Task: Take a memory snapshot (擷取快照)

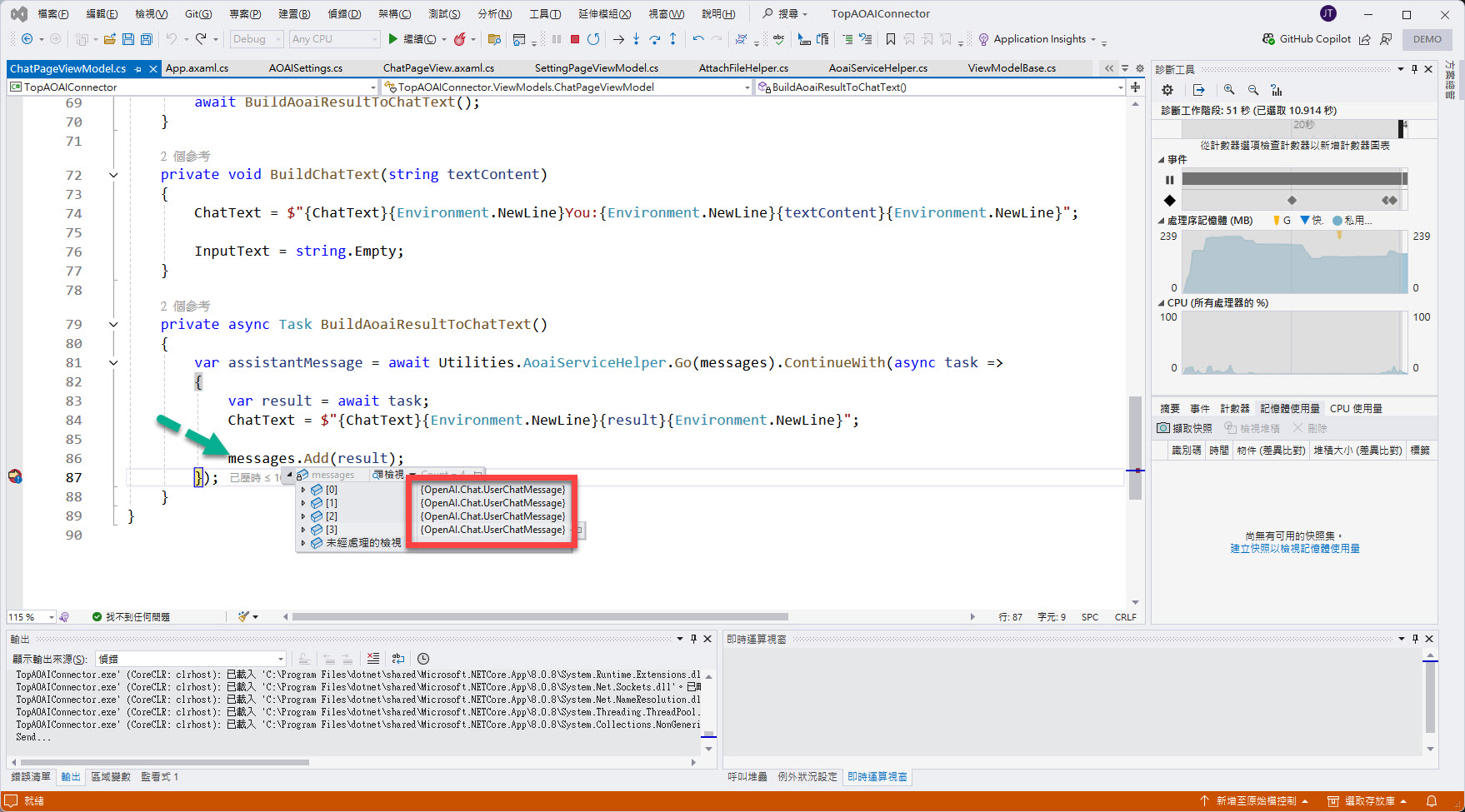Action: tap(1184, 428)
